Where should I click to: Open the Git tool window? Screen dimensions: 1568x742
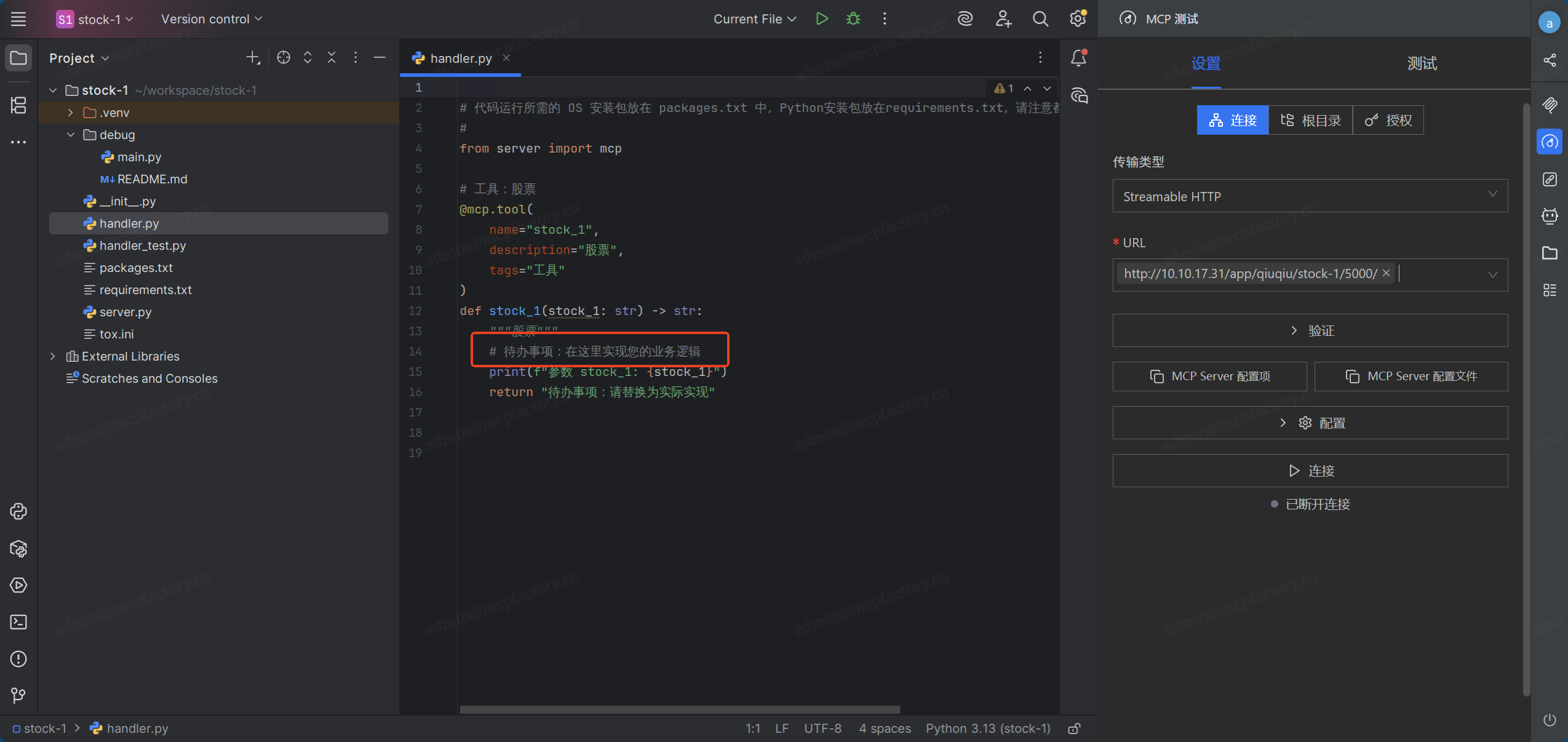tap(18, 695)
